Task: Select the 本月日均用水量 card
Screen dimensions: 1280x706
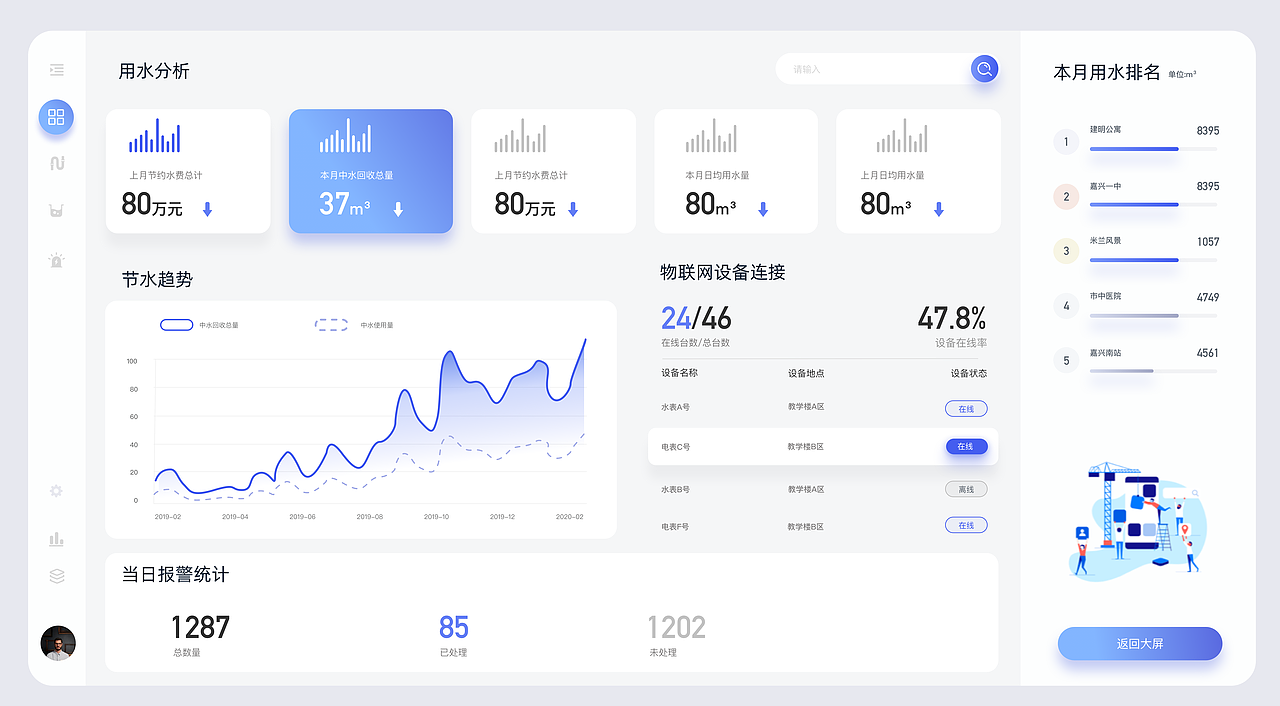Action: coord(736,170)
